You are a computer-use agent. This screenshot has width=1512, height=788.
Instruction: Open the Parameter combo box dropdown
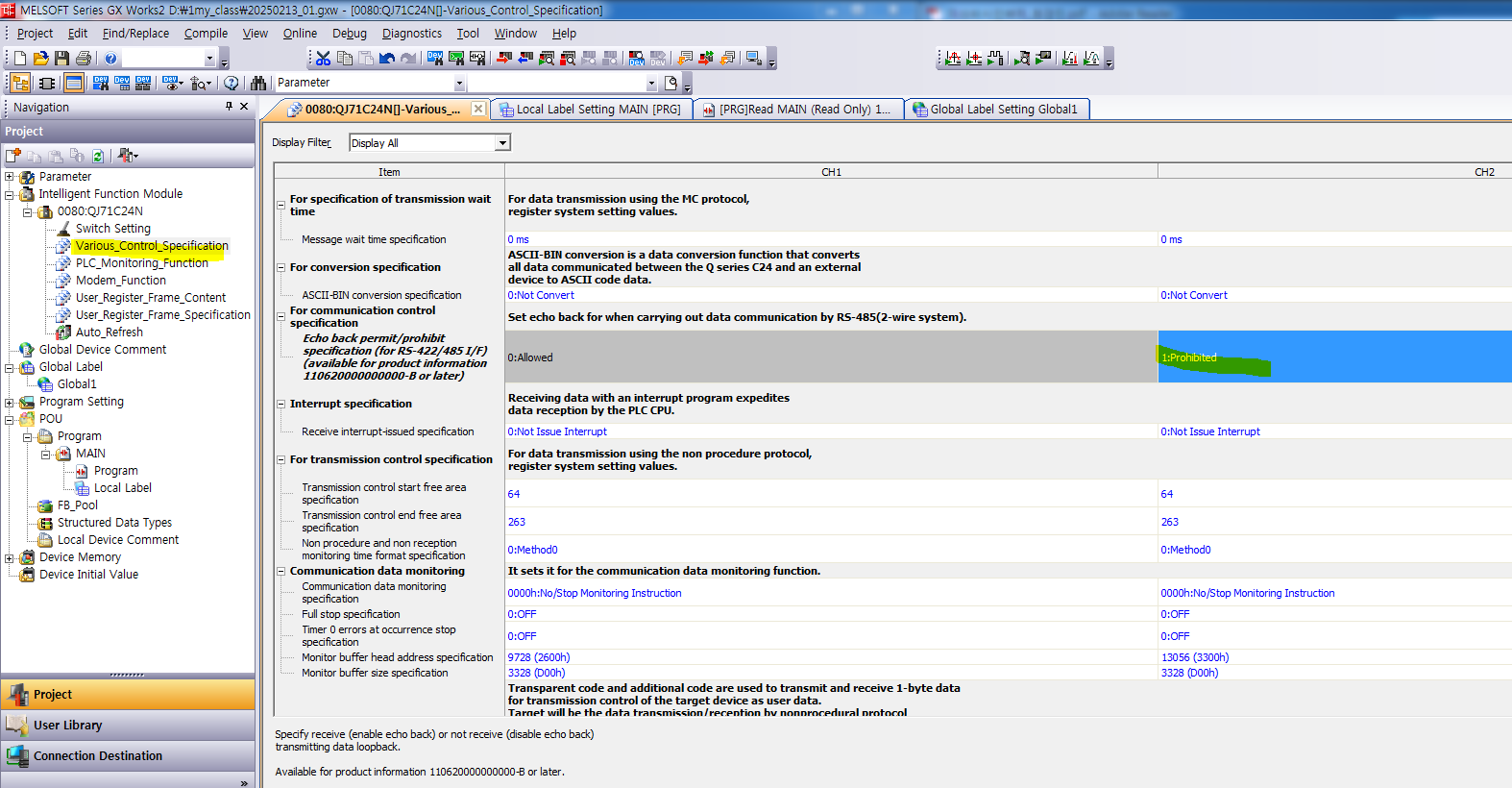point(459,84)
